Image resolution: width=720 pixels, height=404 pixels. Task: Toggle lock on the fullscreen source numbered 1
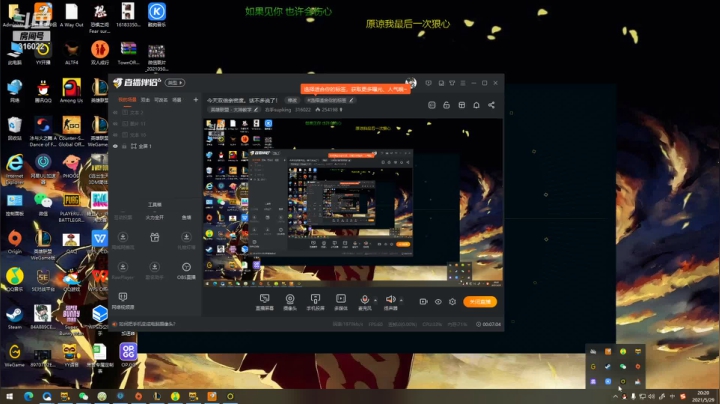pos(124,146)
